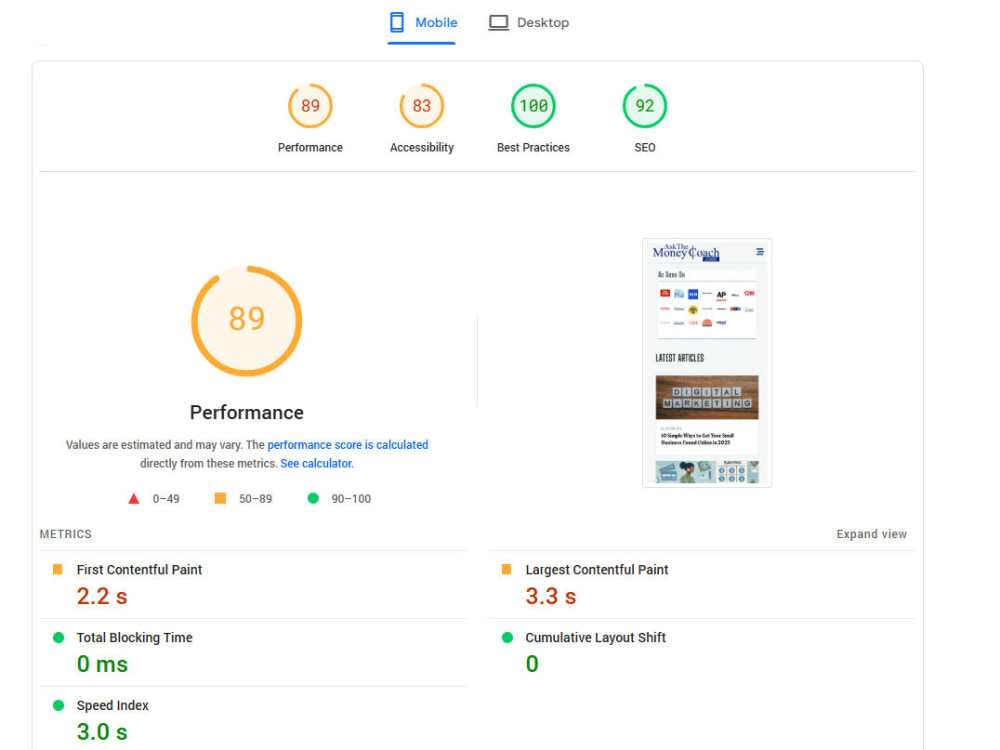Click the orange square 50–89 legend icon
The height and width of the screenshot is (750, 1000).
tap(220, 498)
